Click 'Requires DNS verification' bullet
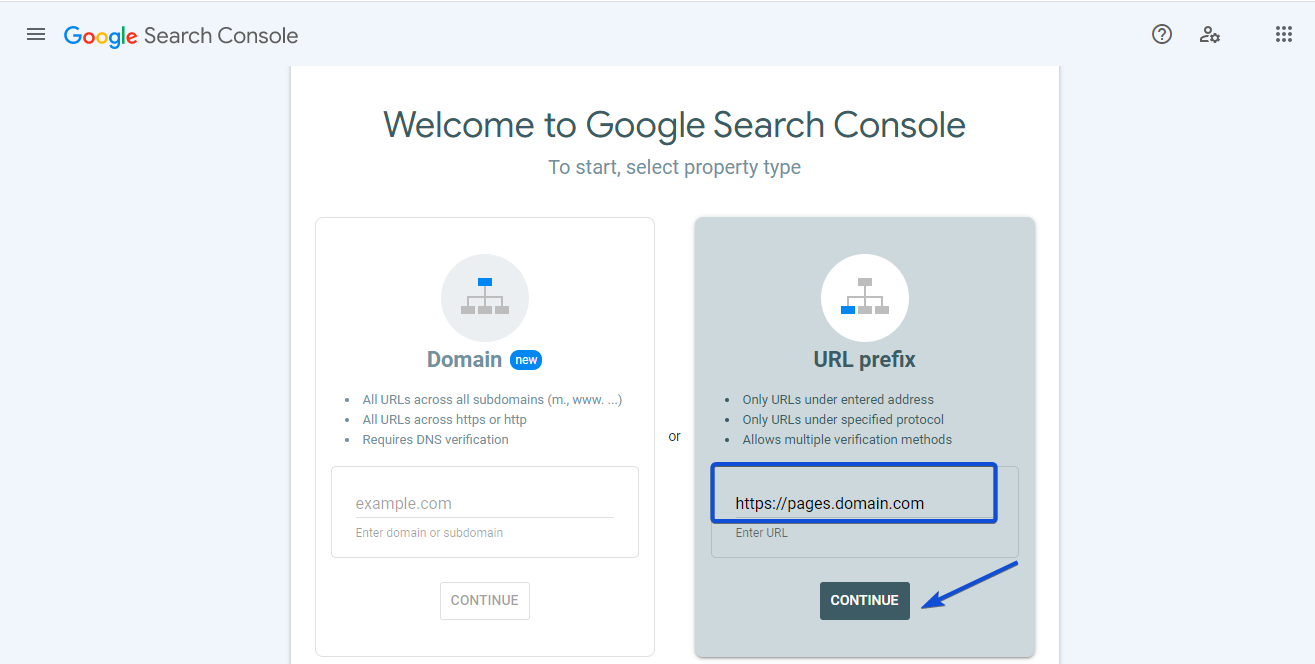Viewport: 1315px width, 664px height. point(435,440)
